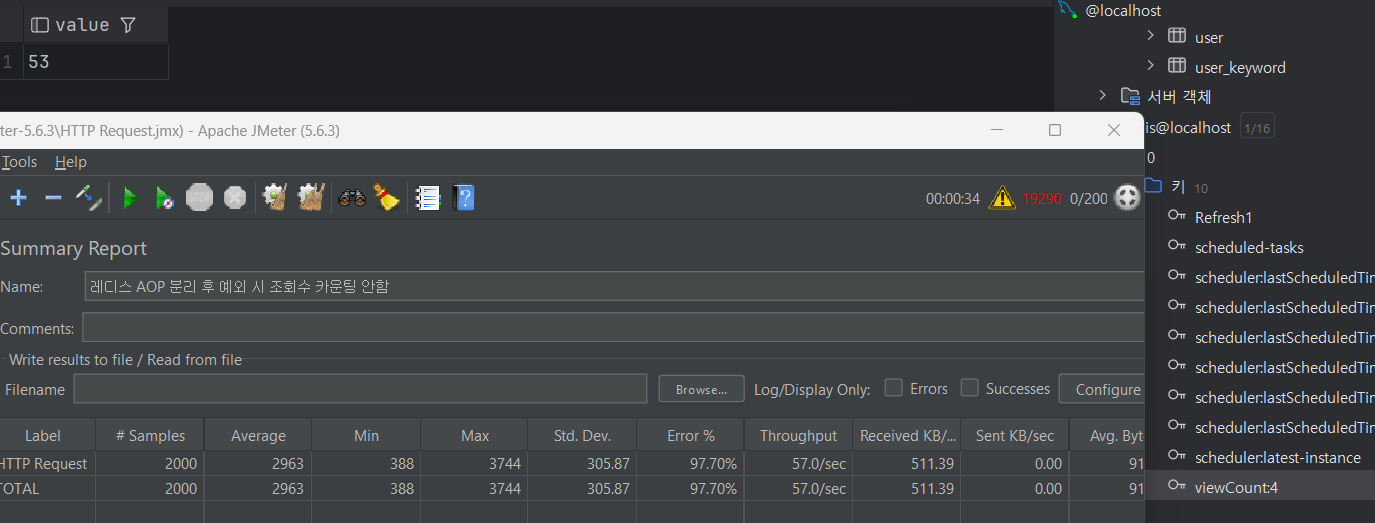
Task: Click the Min column header
Action: tap(366, 435)
